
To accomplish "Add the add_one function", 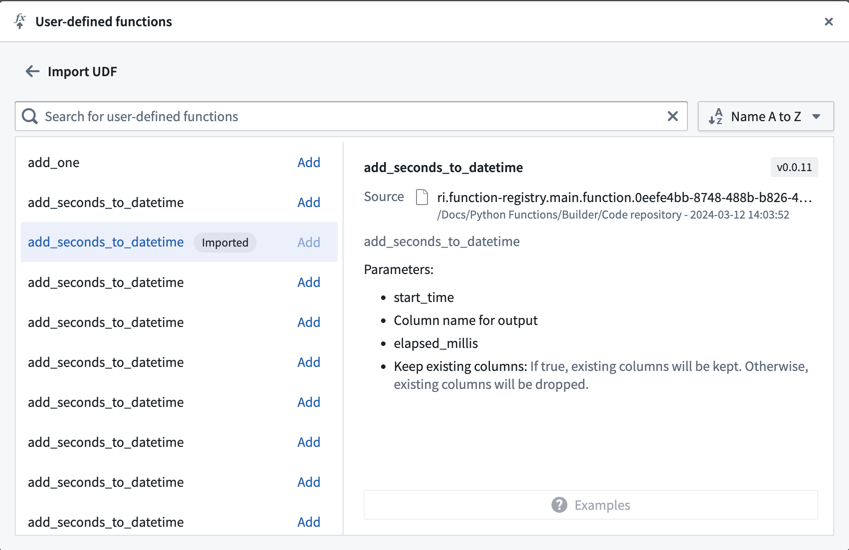I will (x=309, y=162).
